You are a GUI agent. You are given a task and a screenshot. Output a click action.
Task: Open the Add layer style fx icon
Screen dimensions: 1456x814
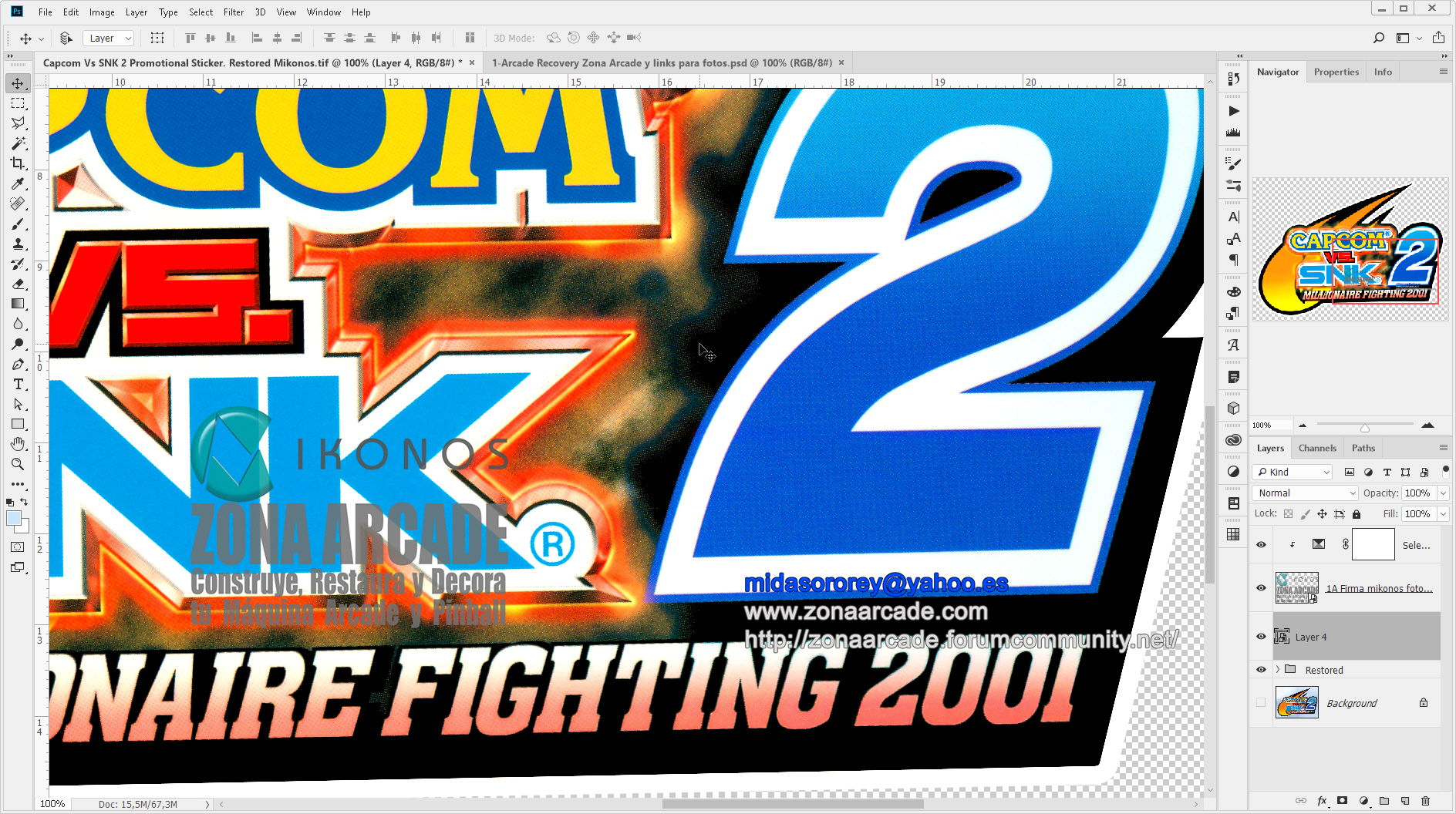1322,802
